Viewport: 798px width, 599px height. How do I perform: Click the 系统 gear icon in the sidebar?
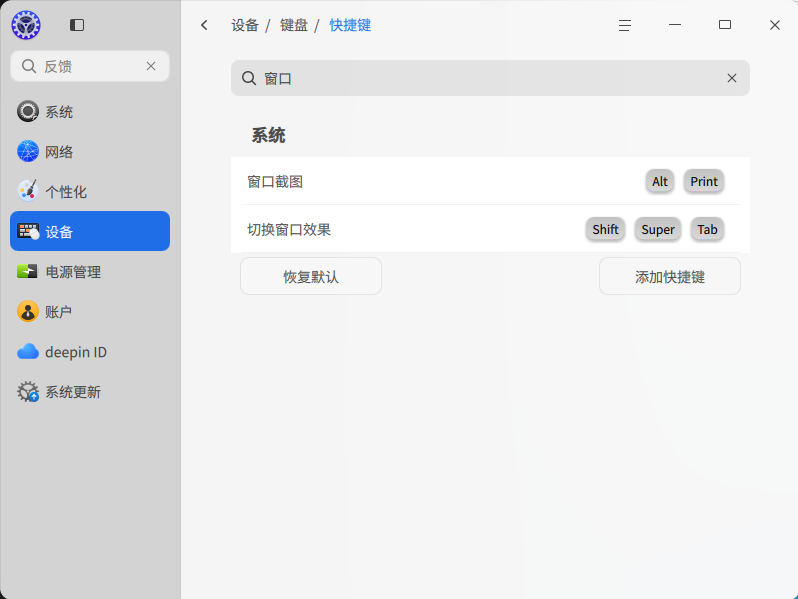point(27,111)
